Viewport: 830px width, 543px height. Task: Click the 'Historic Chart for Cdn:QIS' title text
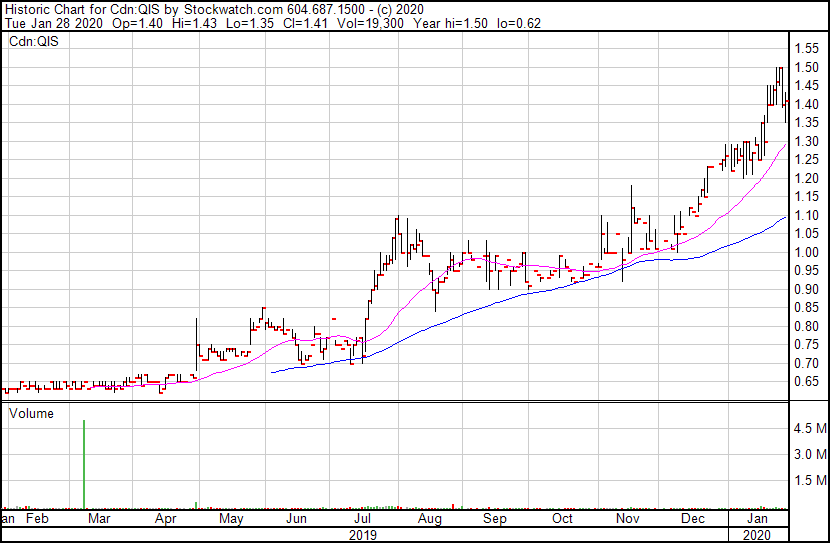tap(82, 9)
